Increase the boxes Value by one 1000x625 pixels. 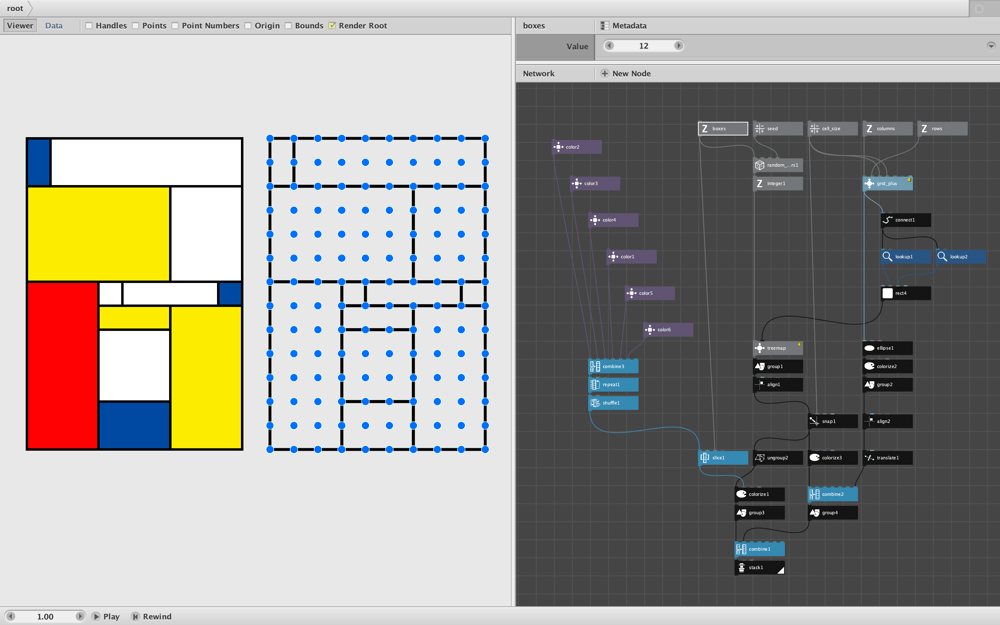pos(678,46)
